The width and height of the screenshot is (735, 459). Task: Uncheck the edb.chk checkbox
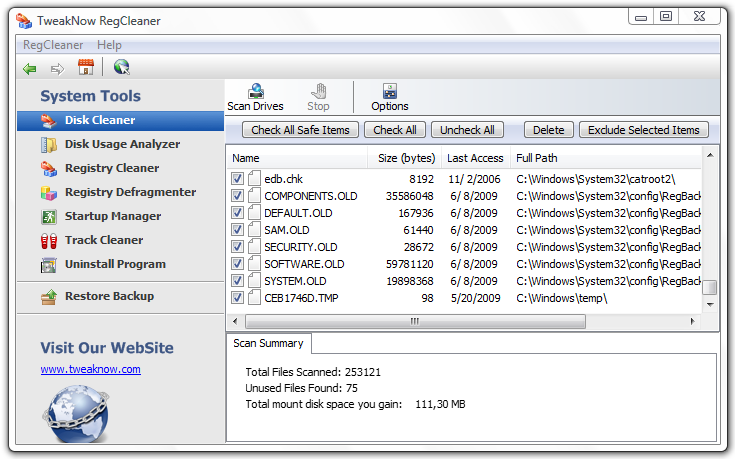tap(237, 179)
